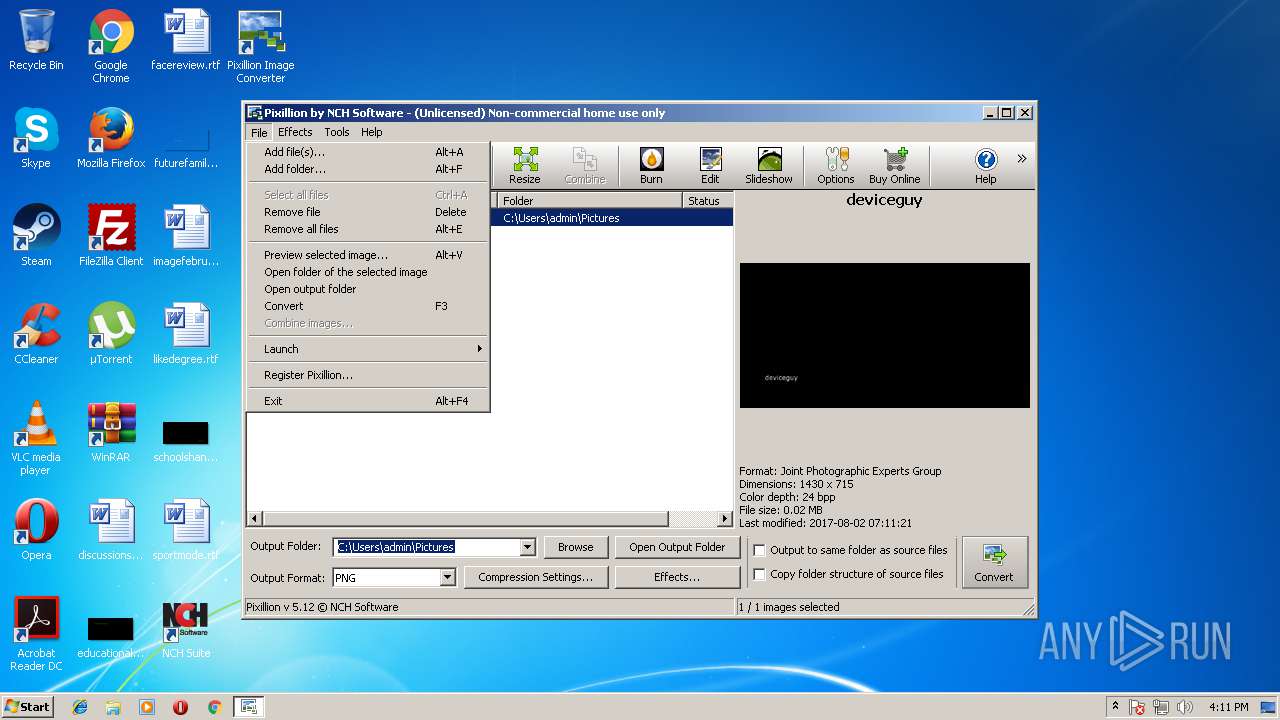This screenshot has height=720, width=1280.
Task: Open µTorrent desktop shortcut
Action: [x=111, y=335]
